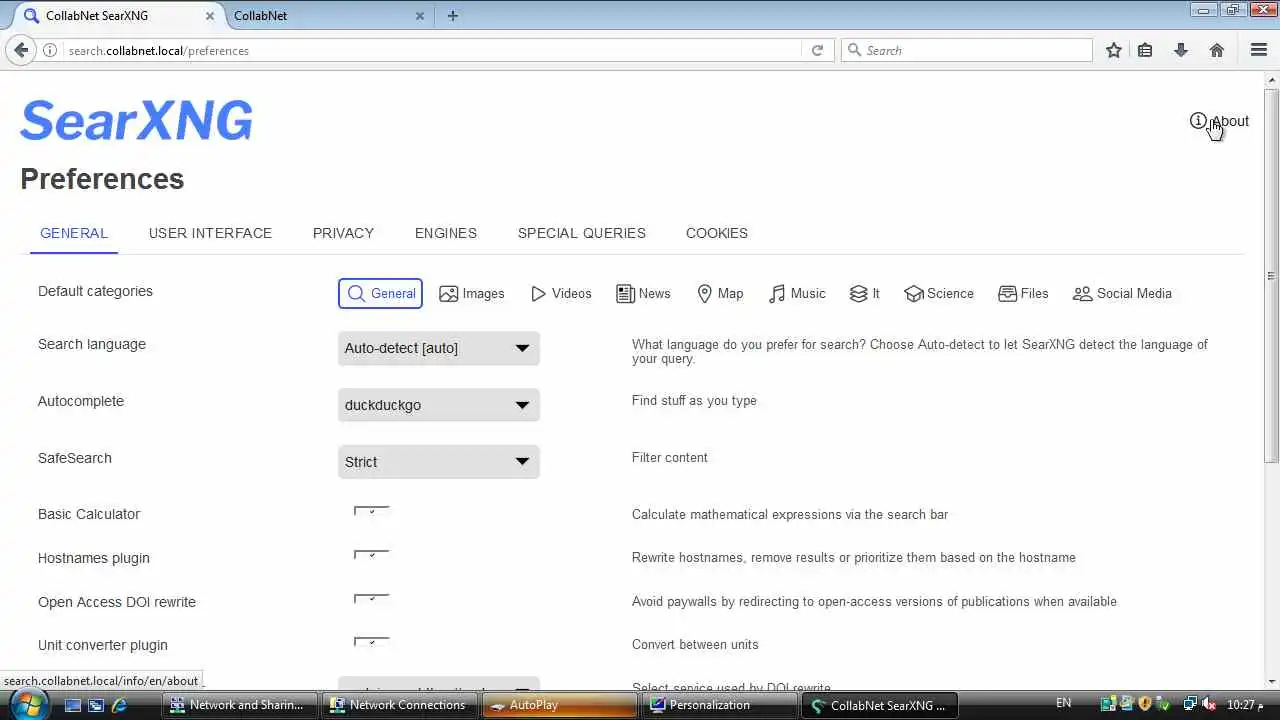The width and height of the screenshot is (1280, 720).
Task: Open the bookmarks list icon
Action: pyautogui.click(x=1145, y=50)
